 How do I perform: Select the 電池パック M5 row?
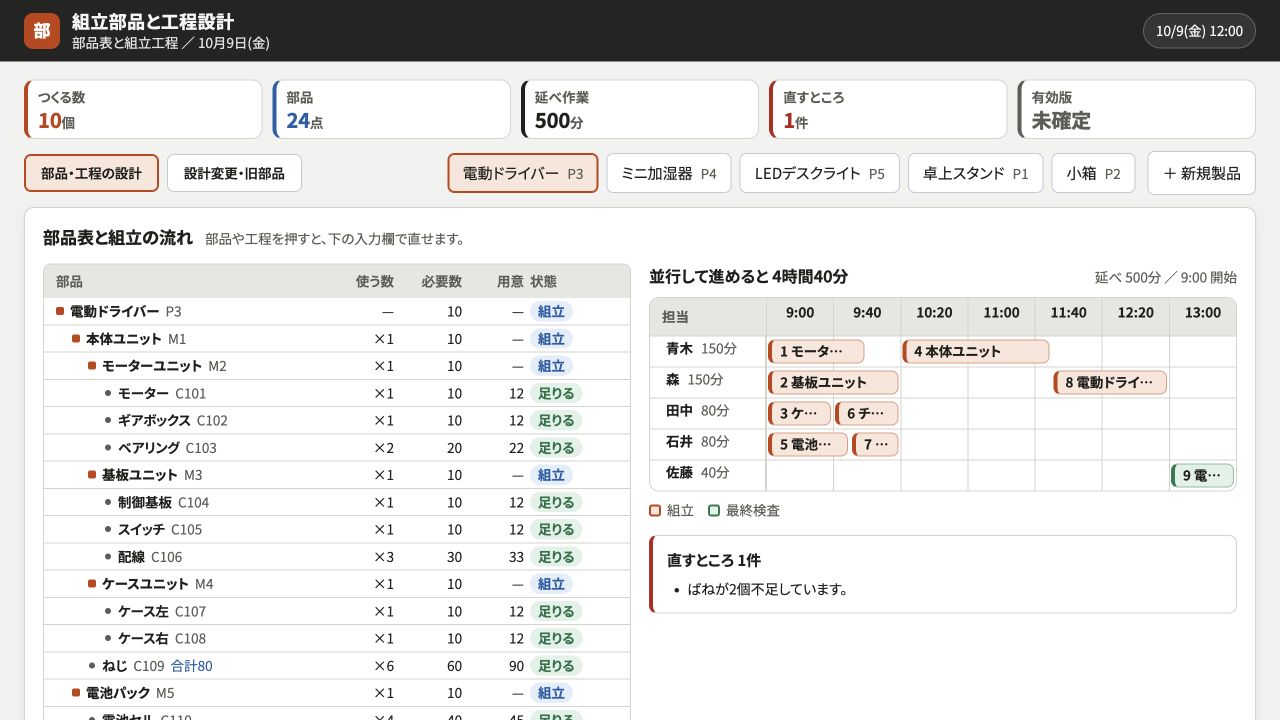coord(337,693)
